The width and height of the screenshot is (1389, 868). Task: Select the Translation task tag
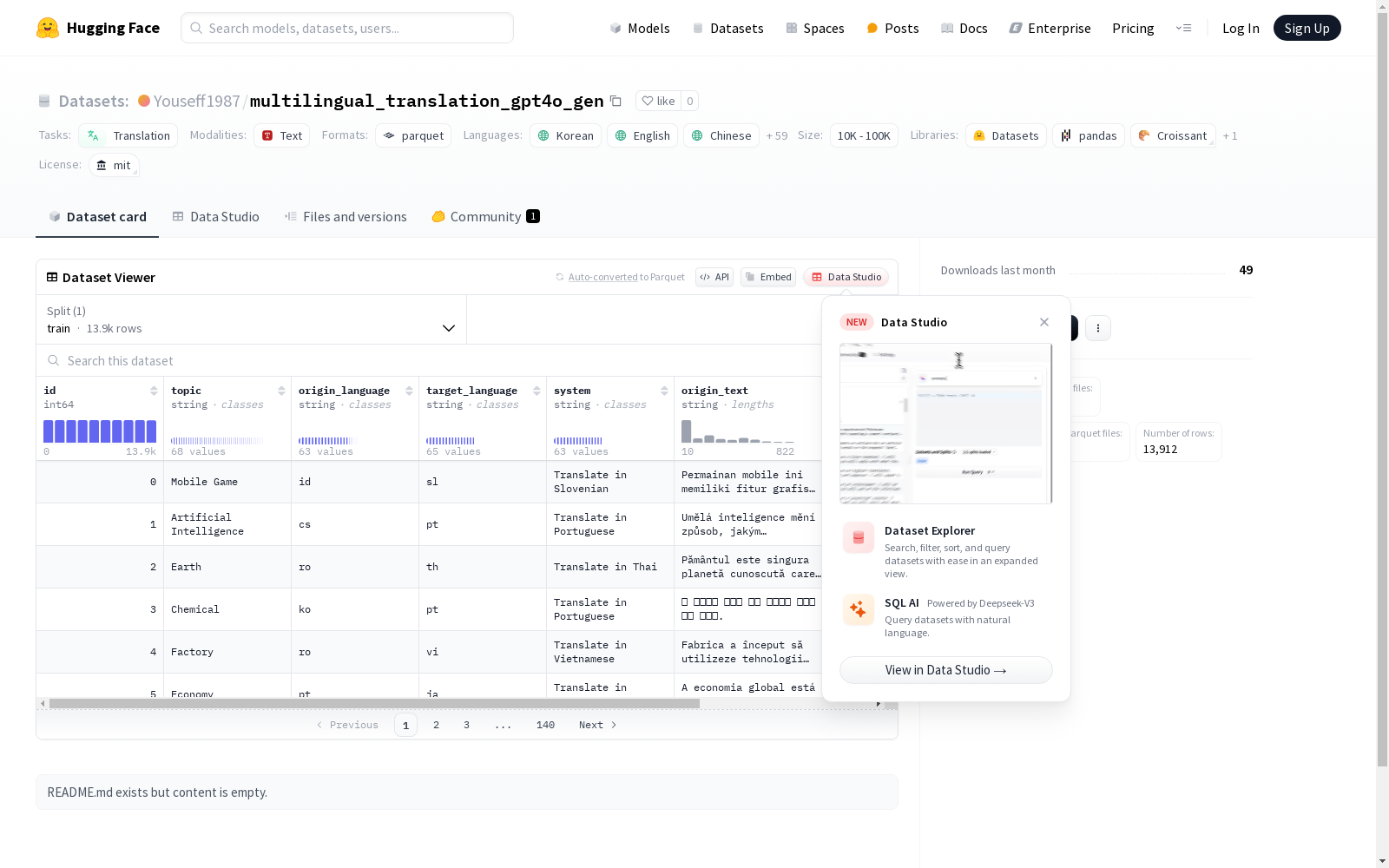coord(128,135)
